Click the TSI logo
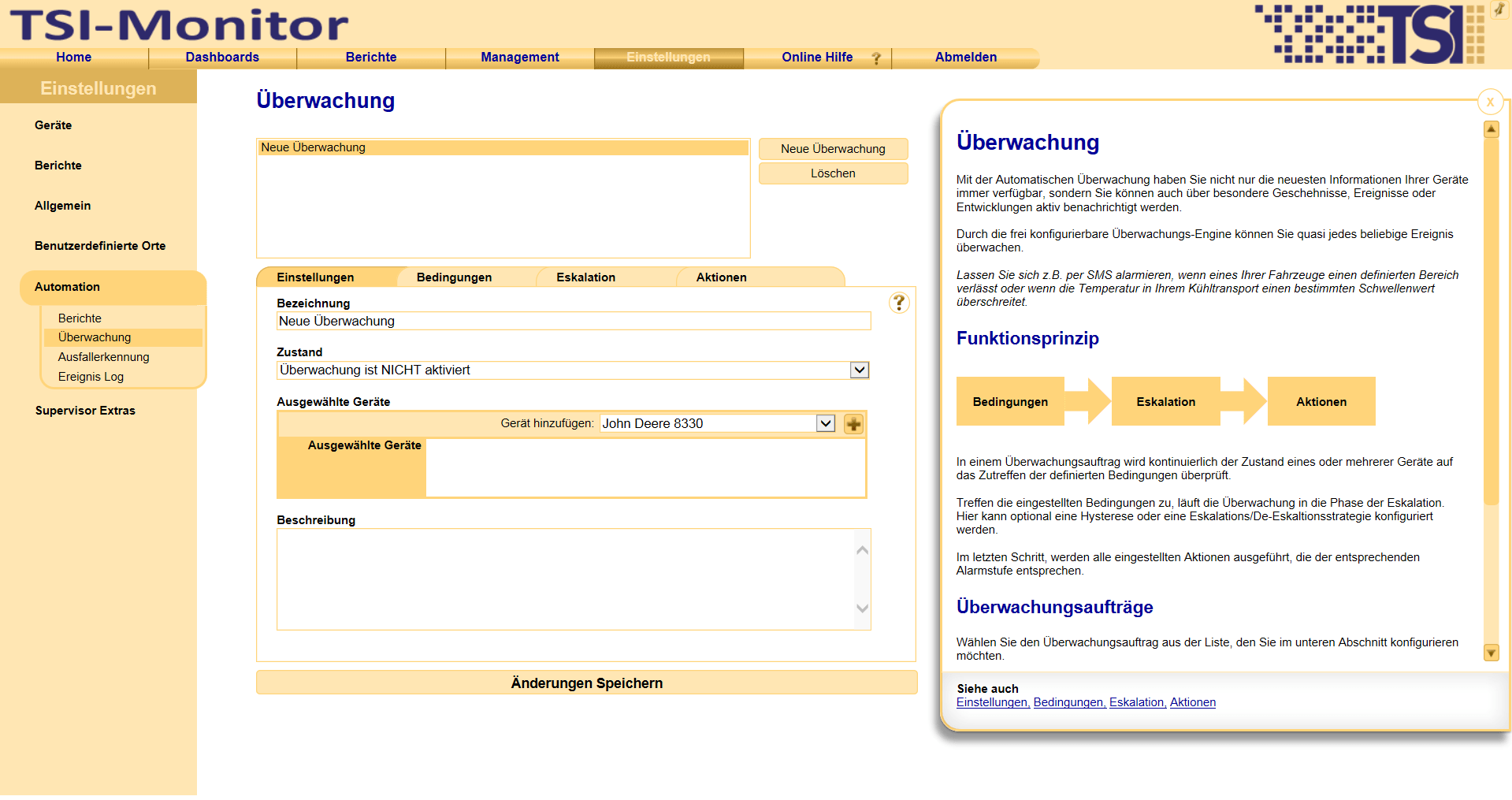 tap(1369, 34)
